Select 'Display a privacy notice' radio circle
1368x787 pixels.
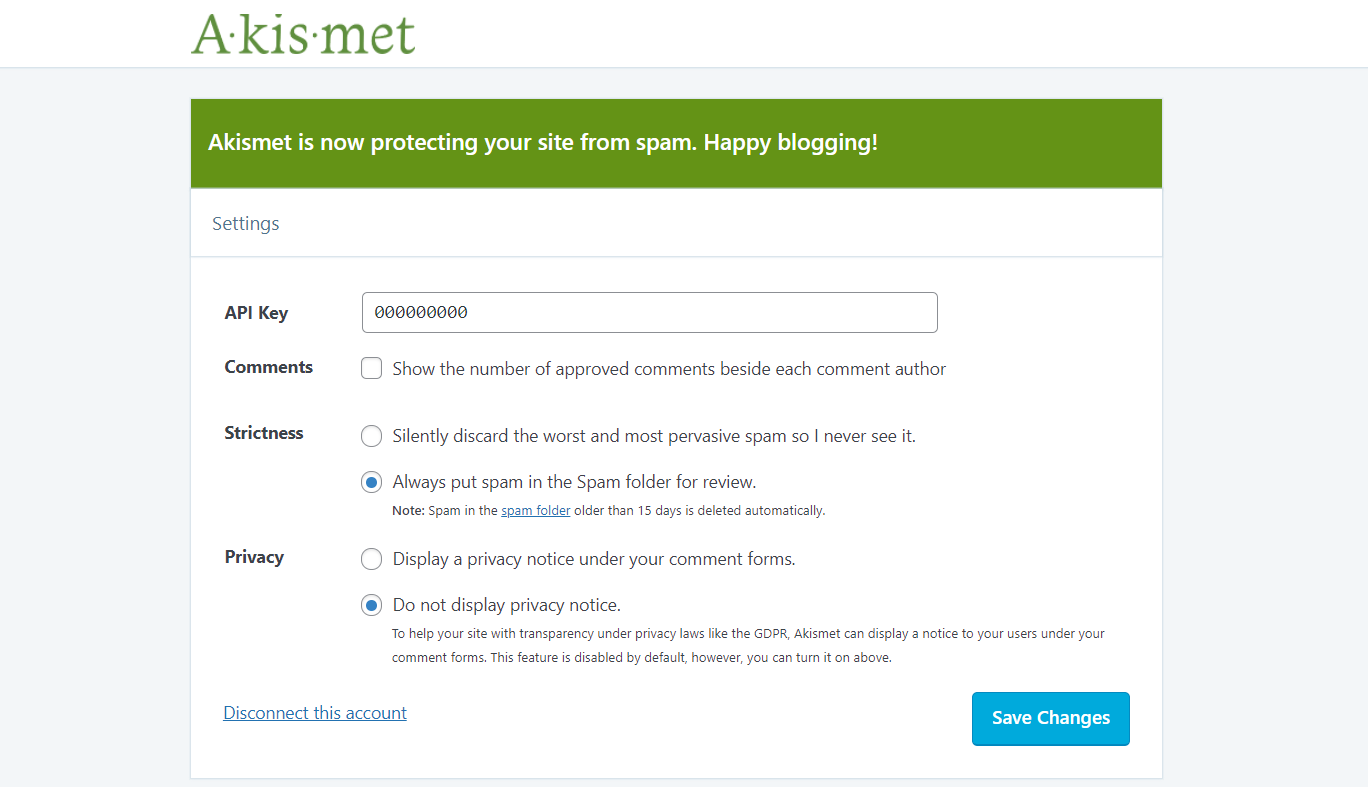coord(372,559)
